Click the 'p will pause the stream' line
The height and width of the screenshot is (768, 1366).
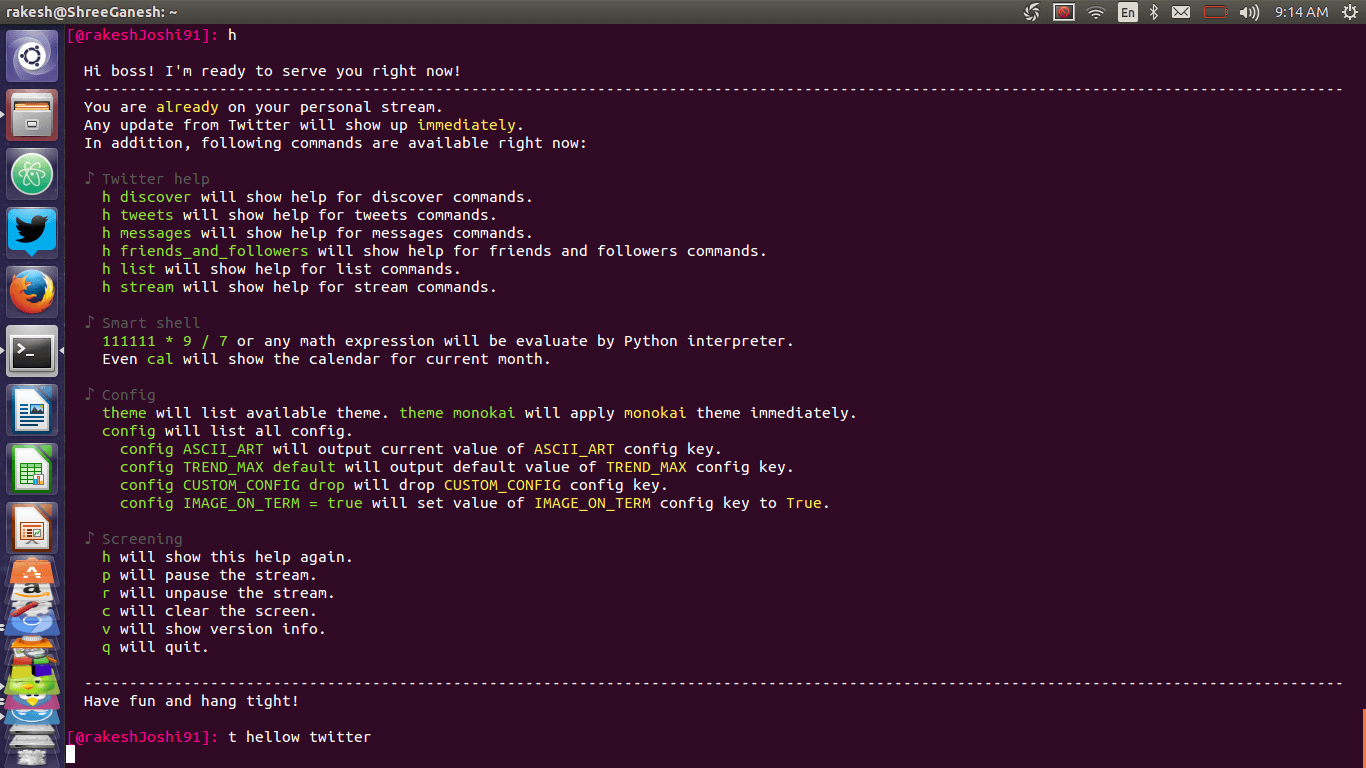point(210,575)
